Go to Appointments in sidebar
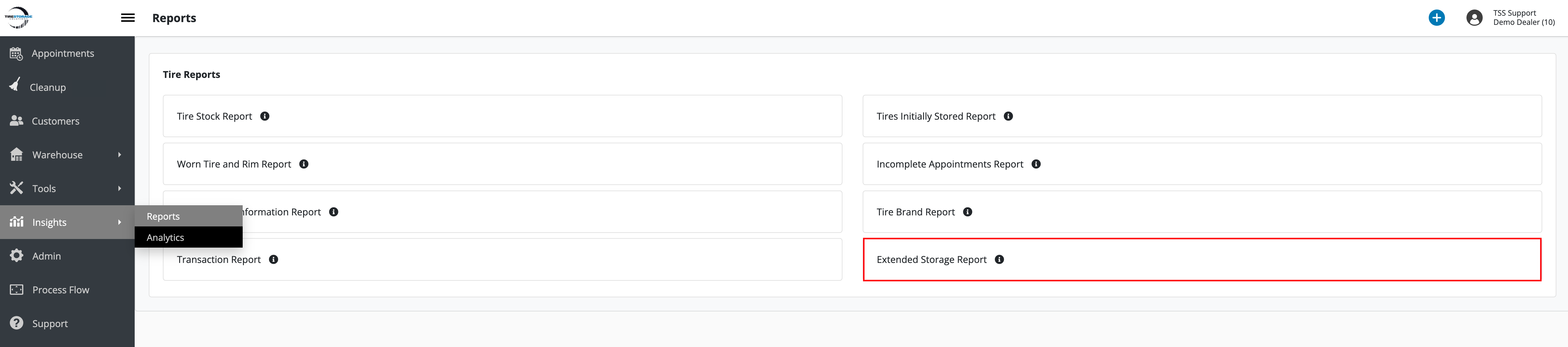1568x347 pixels. pyautogui.click(x=63, y=54)
